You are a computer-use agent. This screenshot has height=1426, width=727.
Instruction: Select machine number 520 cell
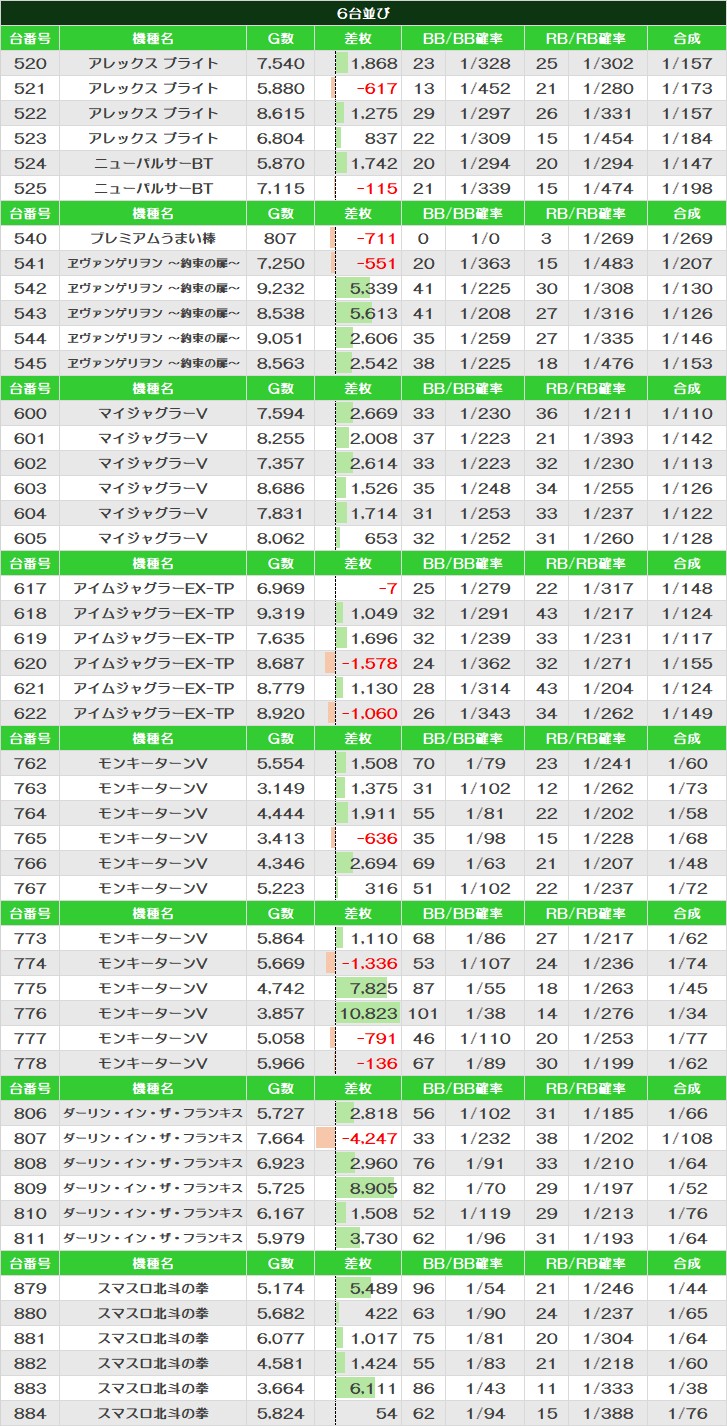pos(30,63)
